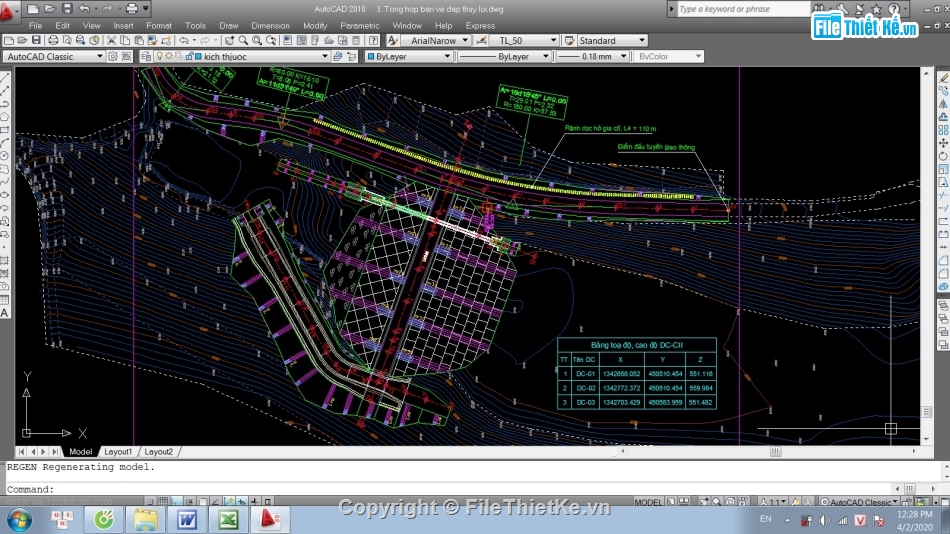Switch to the Layout1 tab
Image resolution: width=950 pixels, height=534 pixels.
point(118,452)
